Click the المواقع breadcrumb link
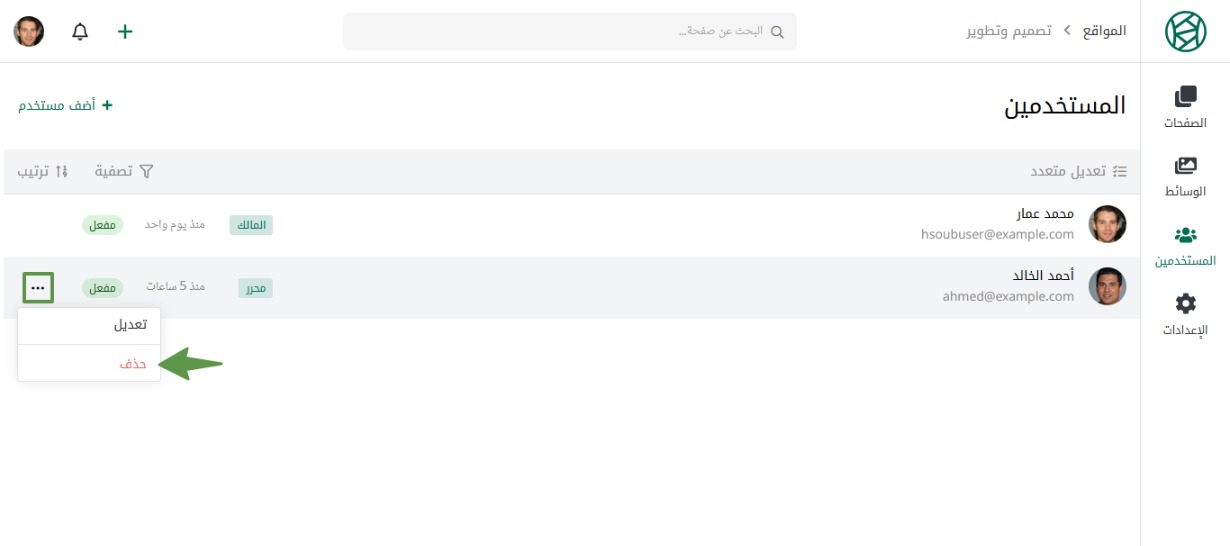 [1104, 31]
